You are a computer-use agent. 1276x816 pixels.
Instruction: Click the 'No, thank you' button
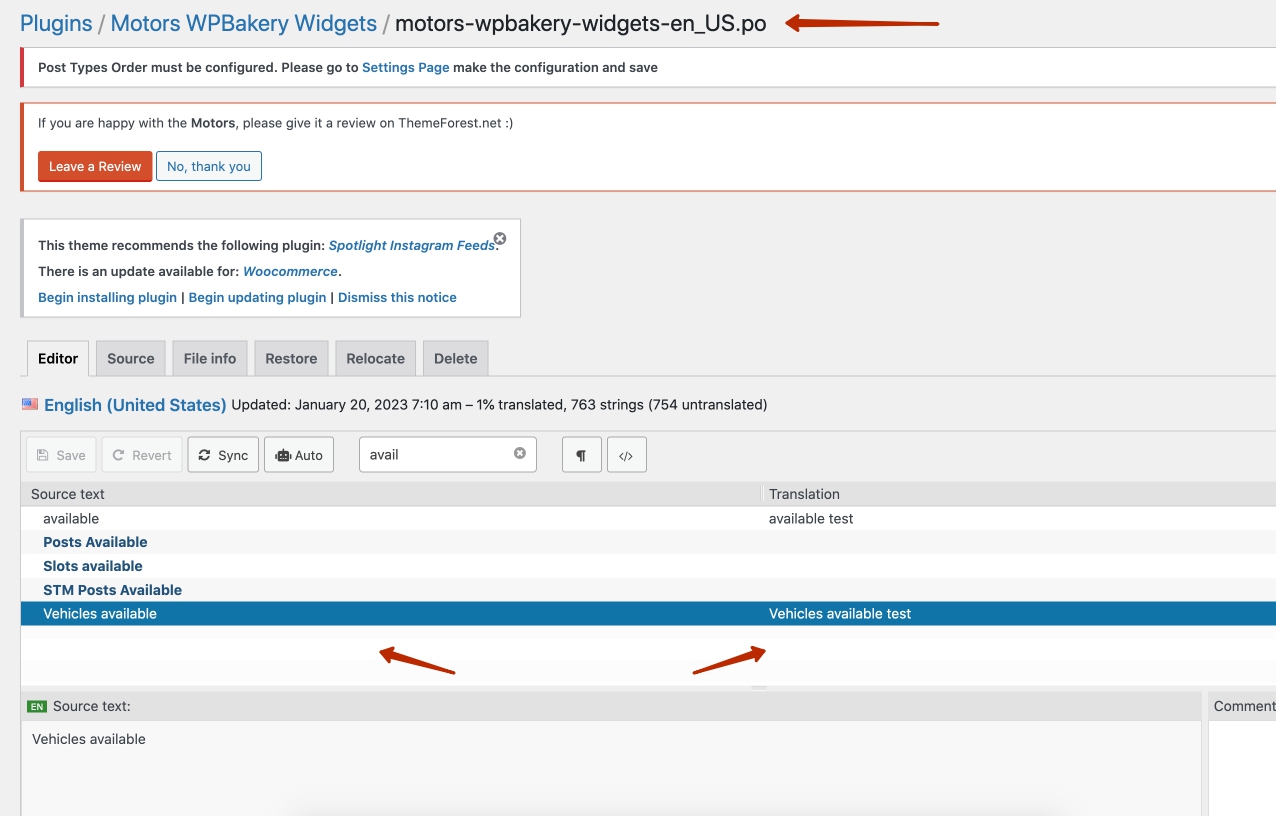click(209, 166)
